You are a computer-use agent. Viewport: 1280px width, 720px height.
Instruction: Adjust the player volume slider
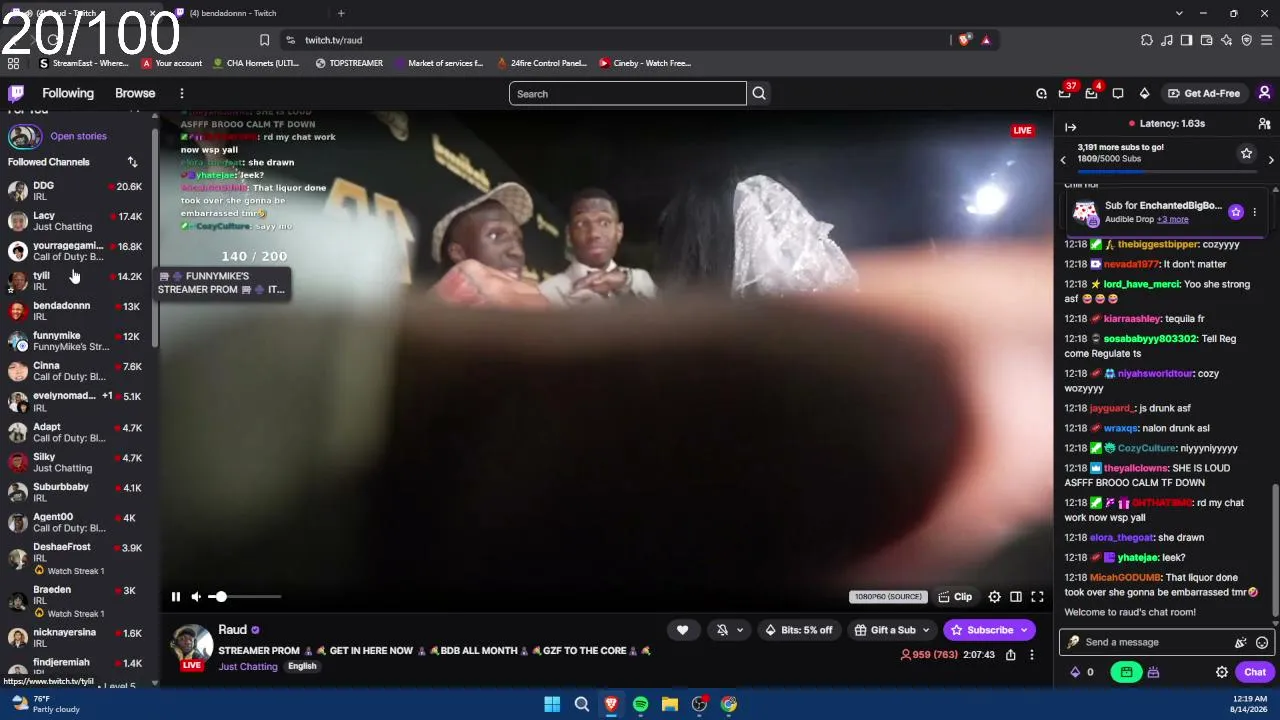point(245,597)
